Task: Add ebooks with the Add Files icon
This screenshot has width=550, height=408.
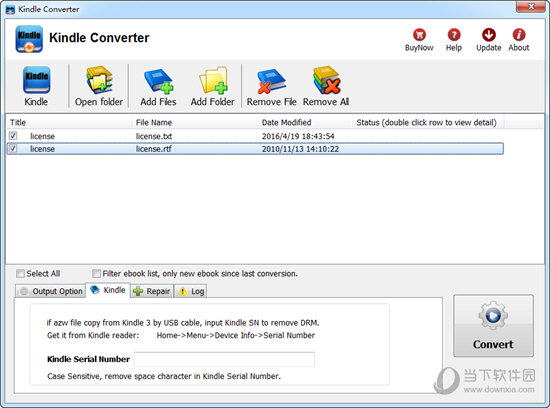Action: [x=158, y=86]
